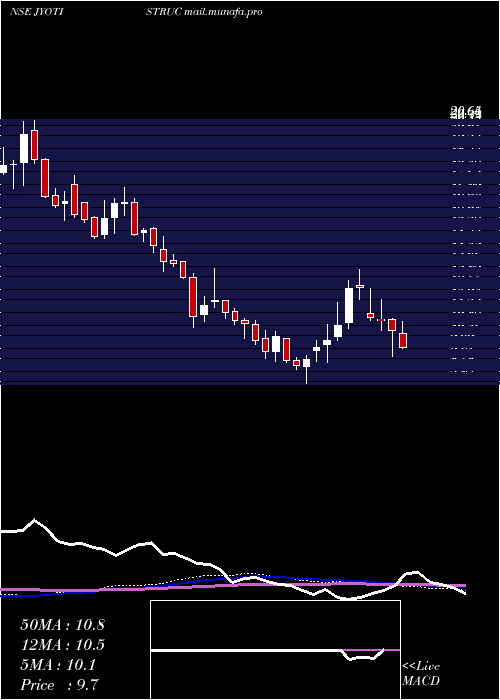This screenshot has width=500, height=700.
Task: Click the '<<Live MACD' label
Action: (x=421, y=673)
